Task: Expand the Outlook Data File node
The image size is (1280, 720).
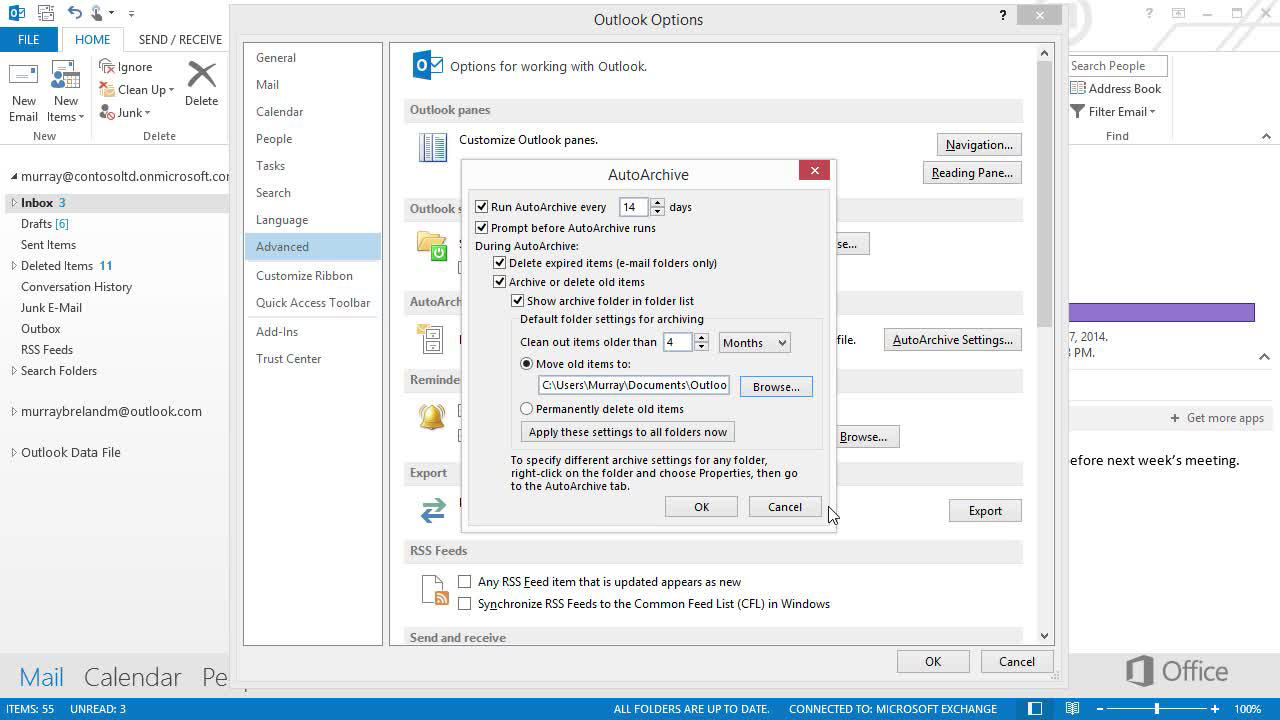Action: point(14,452)
